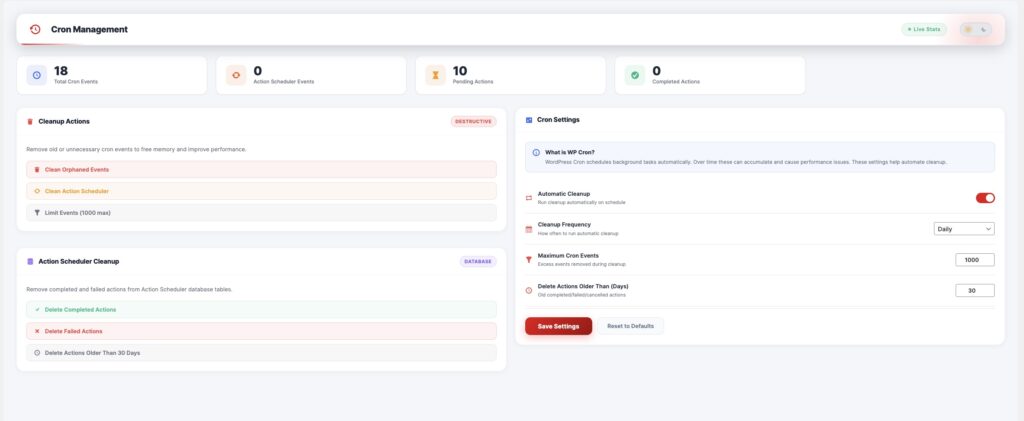Click the info icon beside What is WP Cron

click(x=536, y=152)
